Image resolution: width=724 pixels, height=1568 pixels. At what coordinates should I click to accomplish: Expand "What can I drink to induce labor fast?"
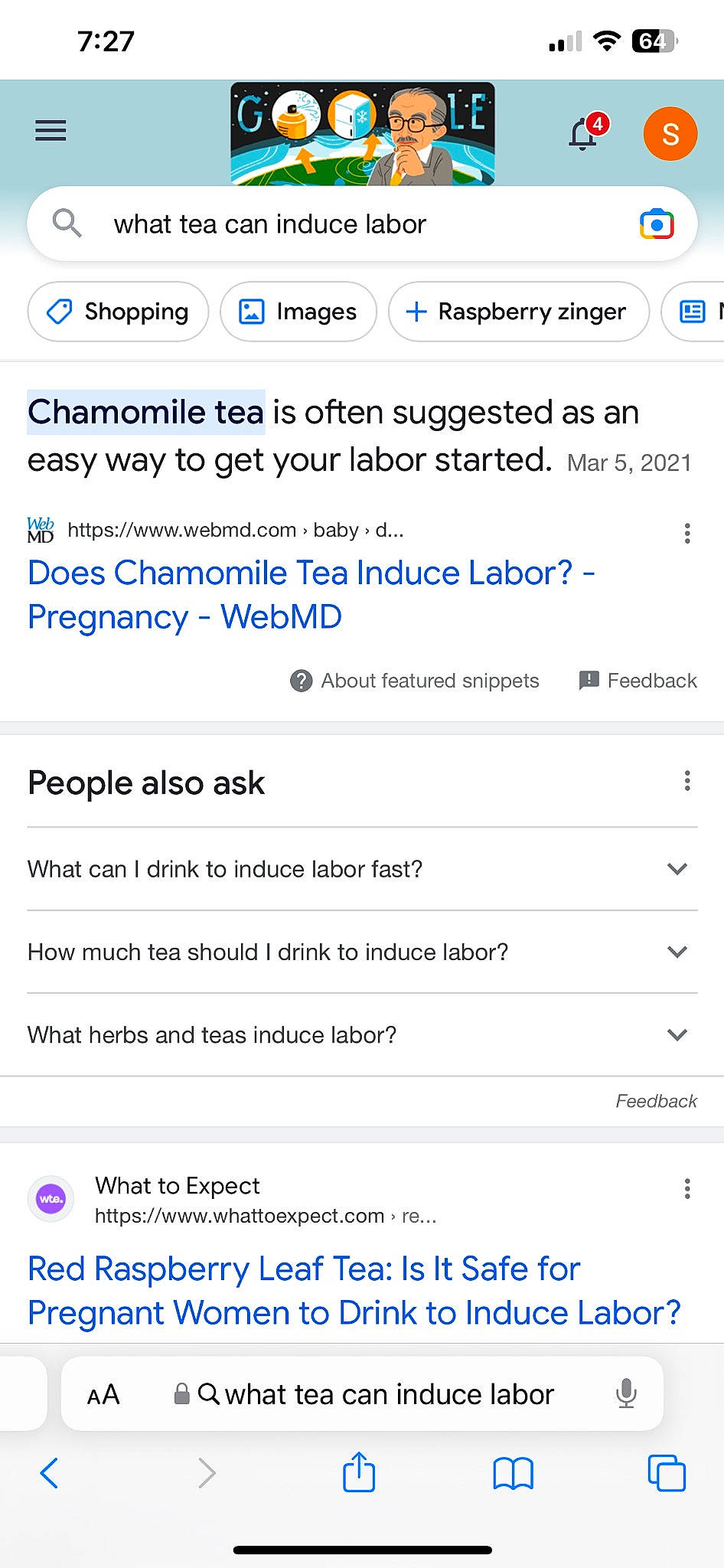point(361,869)
